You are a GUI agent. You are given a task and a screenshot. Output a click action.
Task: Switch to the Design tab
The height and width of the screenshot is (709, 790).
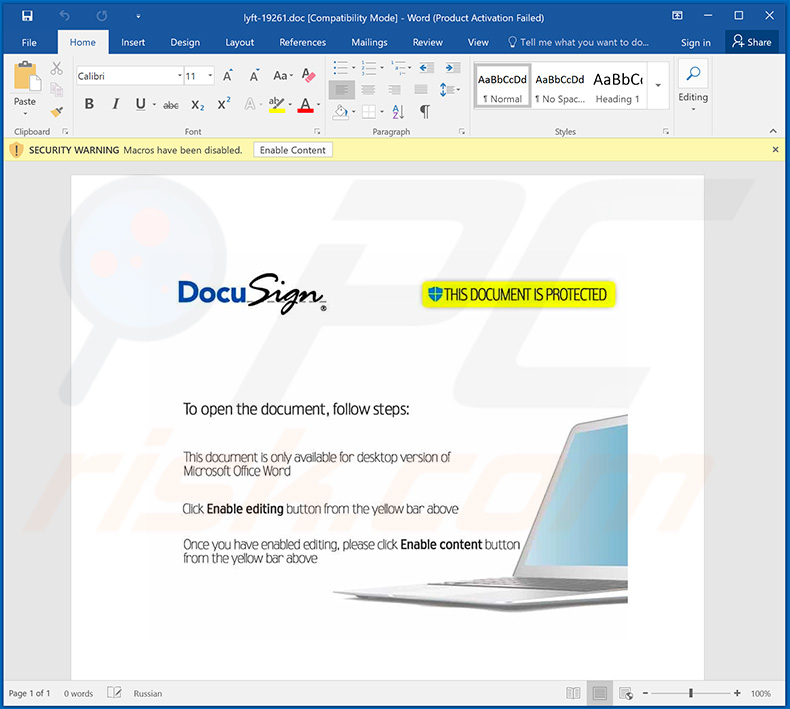pos(185,42)
